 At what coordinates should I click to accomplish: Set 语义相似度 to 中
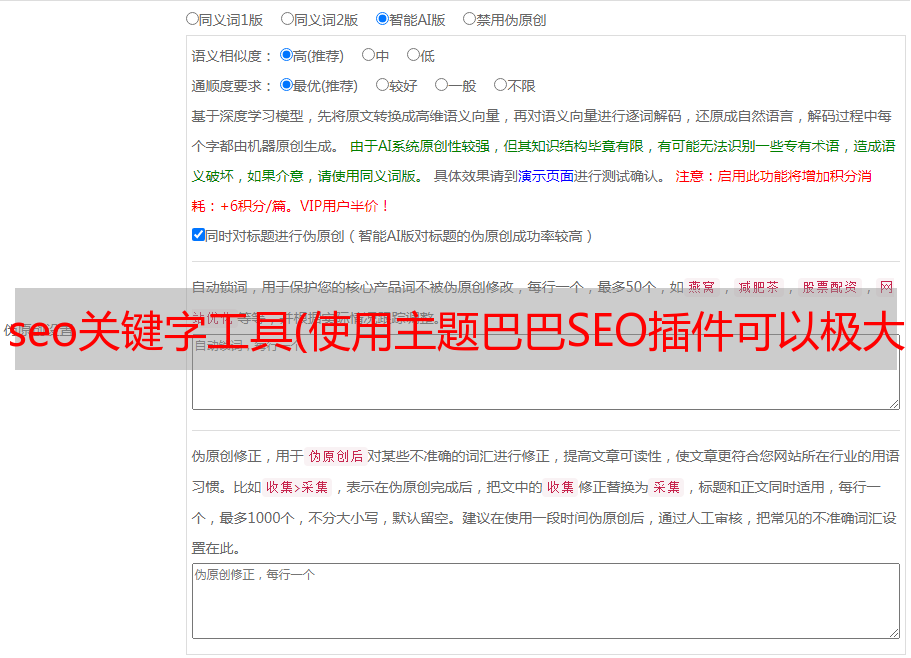368,55
